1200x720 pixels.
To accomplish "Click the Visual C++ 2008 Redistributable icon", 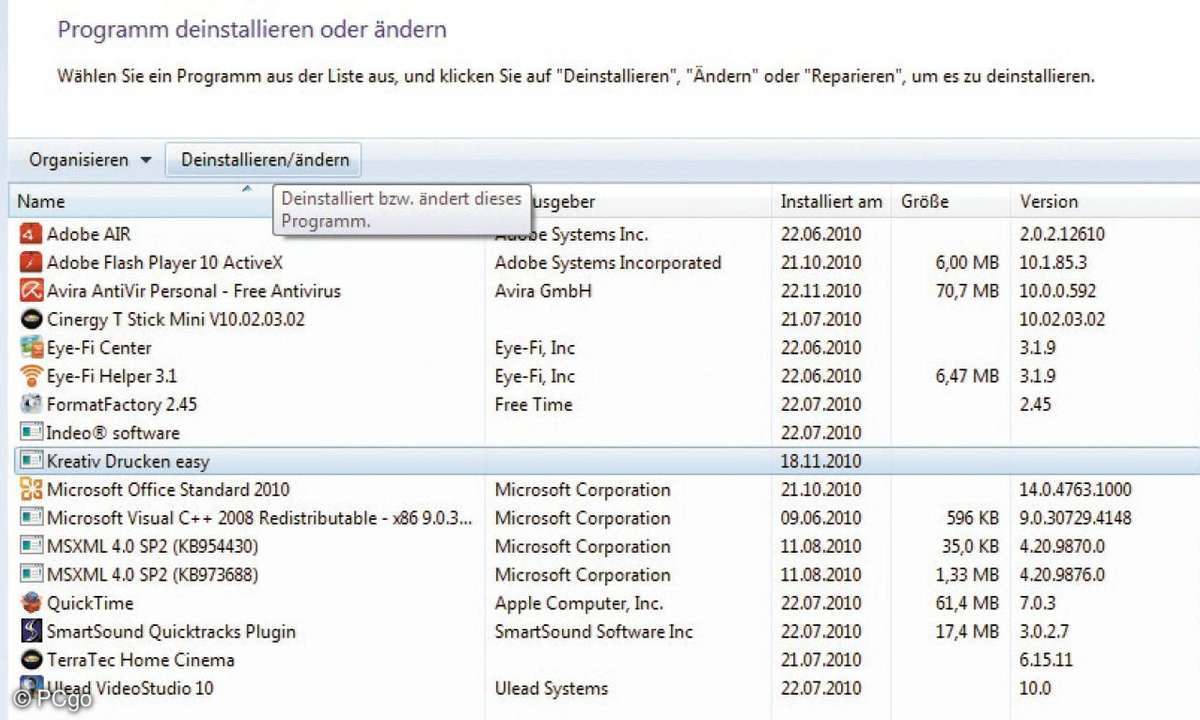I will pyautogui.click(x=30, y=518).
